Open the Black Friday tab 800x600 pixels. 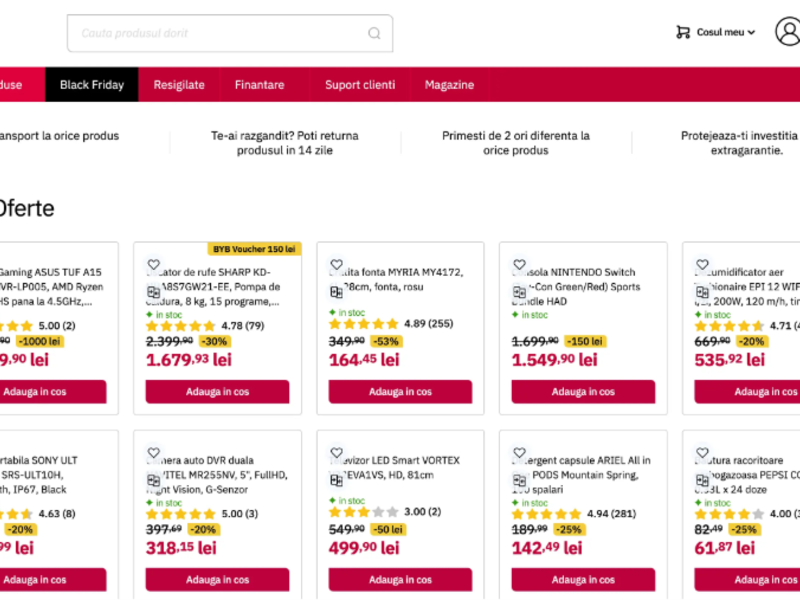92,85
